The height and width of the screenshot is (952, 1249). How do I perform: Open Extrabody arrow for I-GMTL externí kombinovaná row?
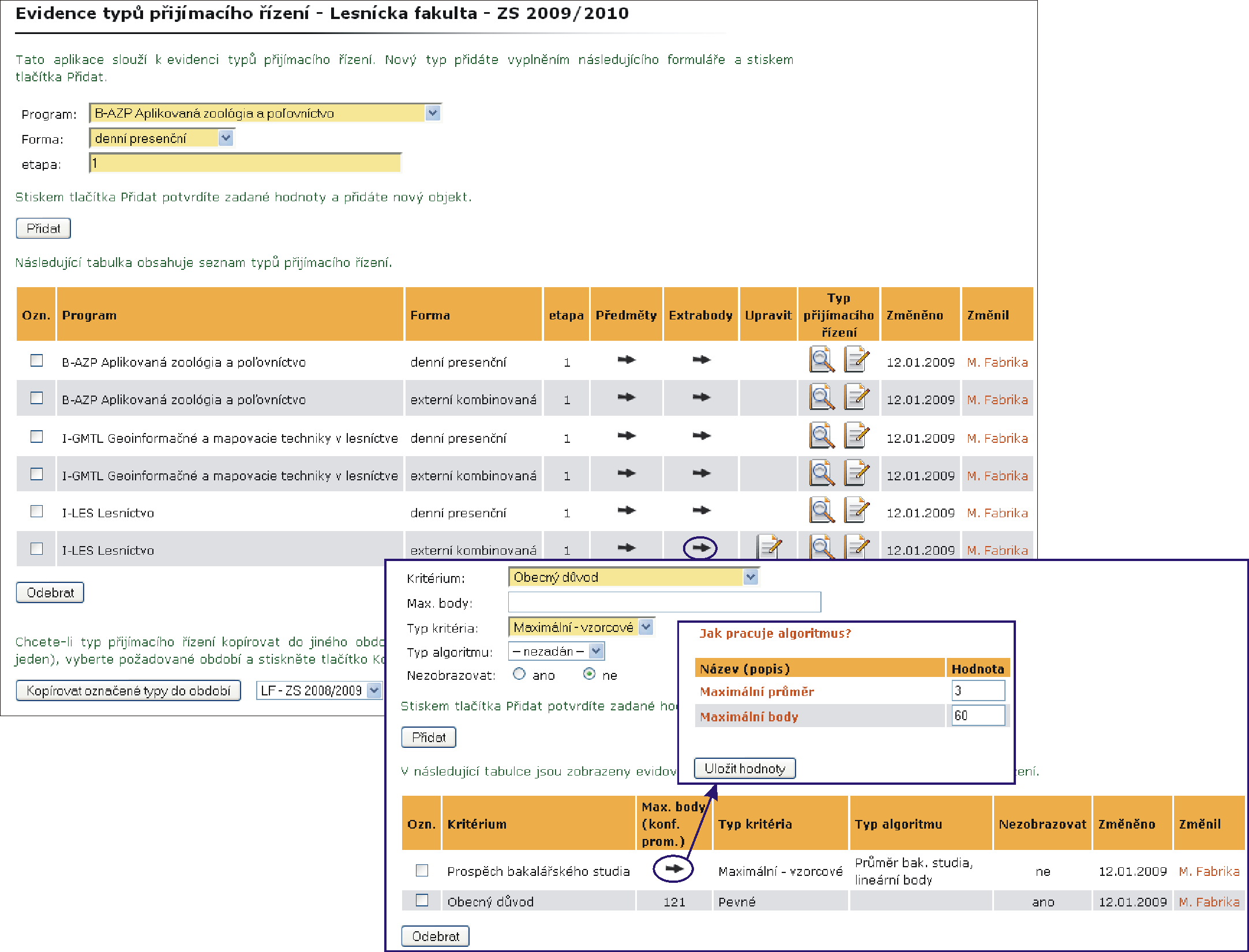(x=701, y=473)
